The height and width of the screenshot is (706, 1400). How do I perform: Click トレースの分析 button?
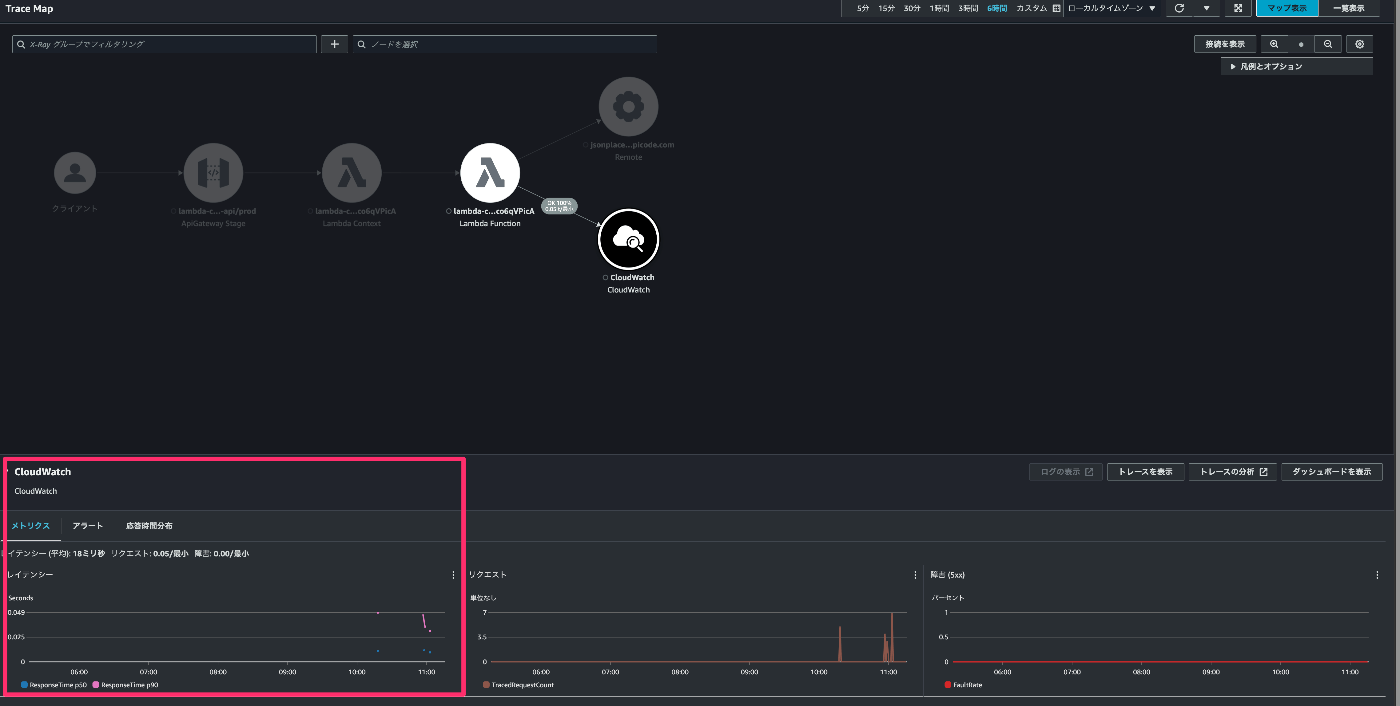pyautogui.click(x=1233, y=472)
